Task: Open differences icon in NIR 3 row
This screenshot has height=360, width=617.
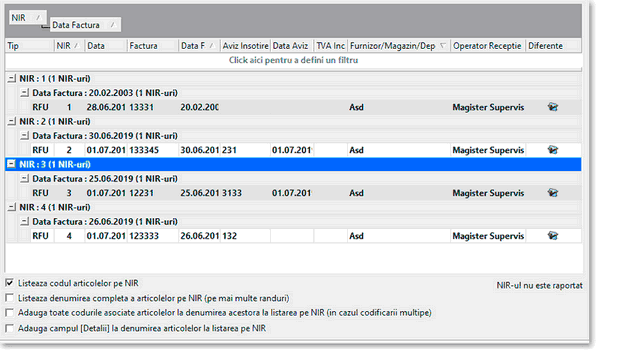Action: (553, 193)
